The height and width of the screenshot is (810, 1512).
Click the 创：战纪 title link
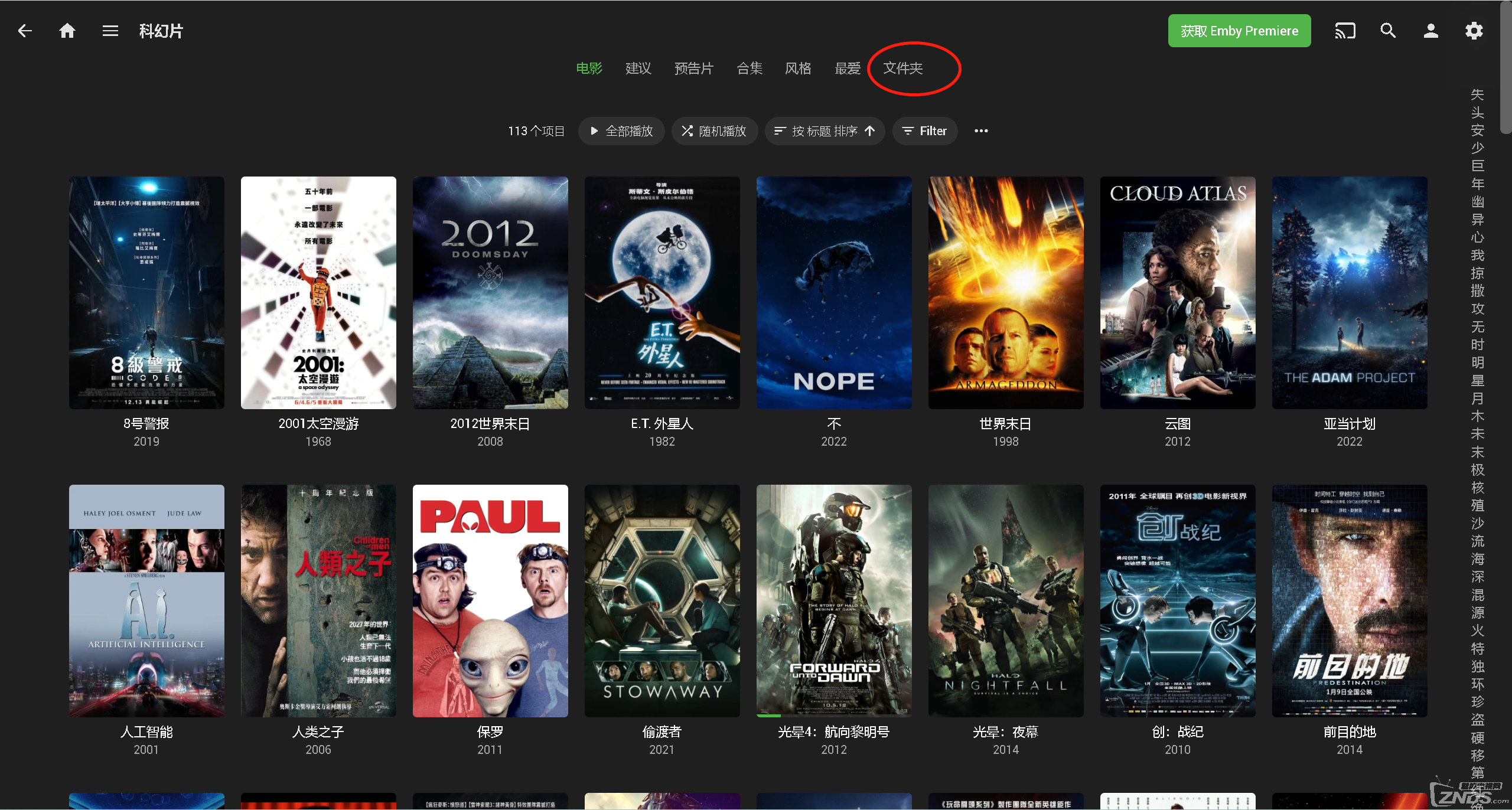pyautogui.click(x=1178, y=732)
